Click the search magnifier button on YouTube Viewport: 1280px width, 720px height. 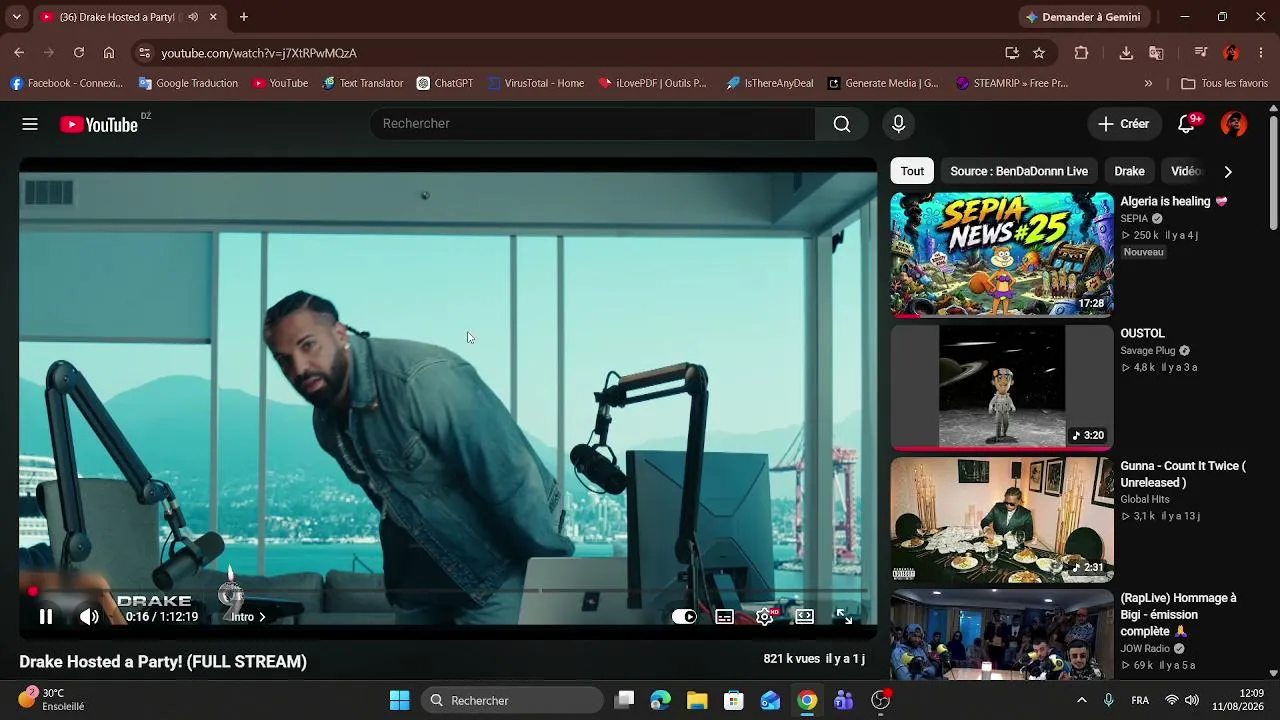point(842,124)
